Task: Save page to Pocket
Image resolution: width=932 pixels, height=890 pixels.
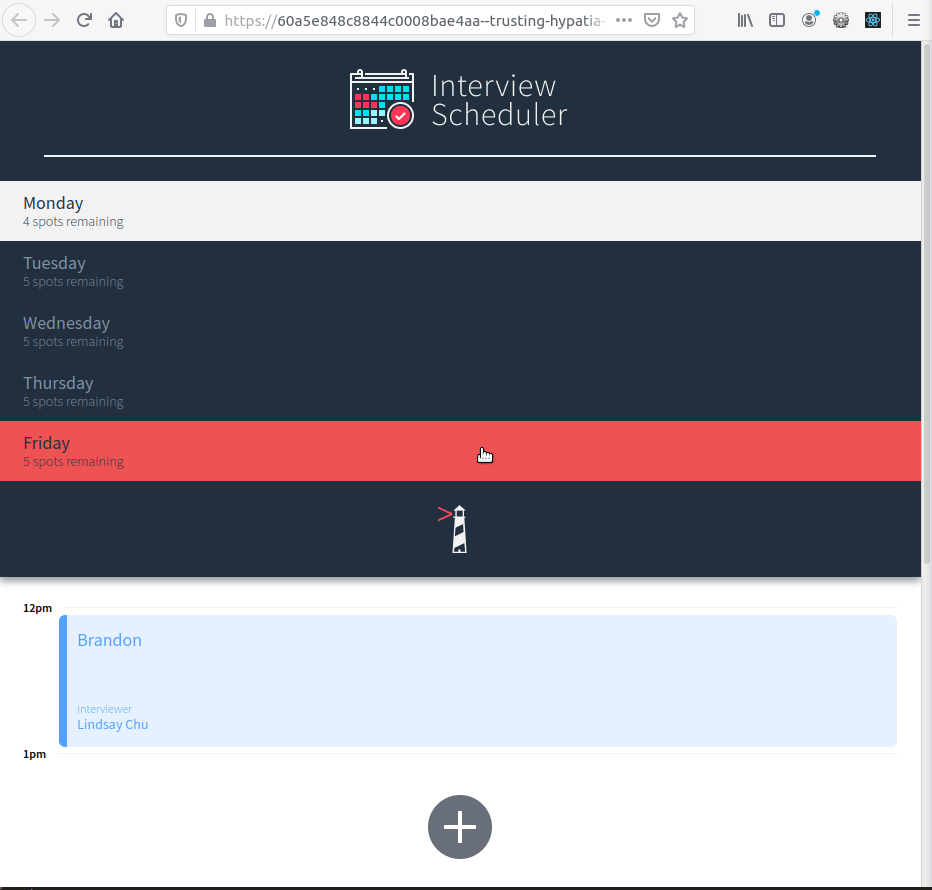Action: point(652,20)
